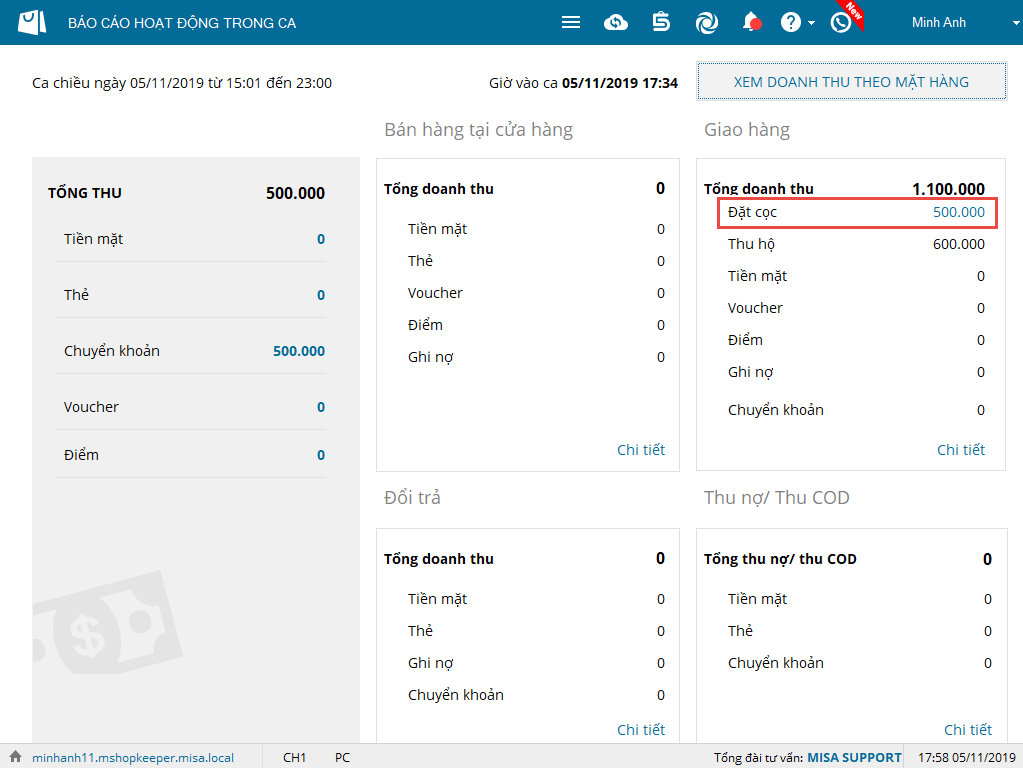
Task: Open the hamburger main menu
Action: (x=571, y=23)
